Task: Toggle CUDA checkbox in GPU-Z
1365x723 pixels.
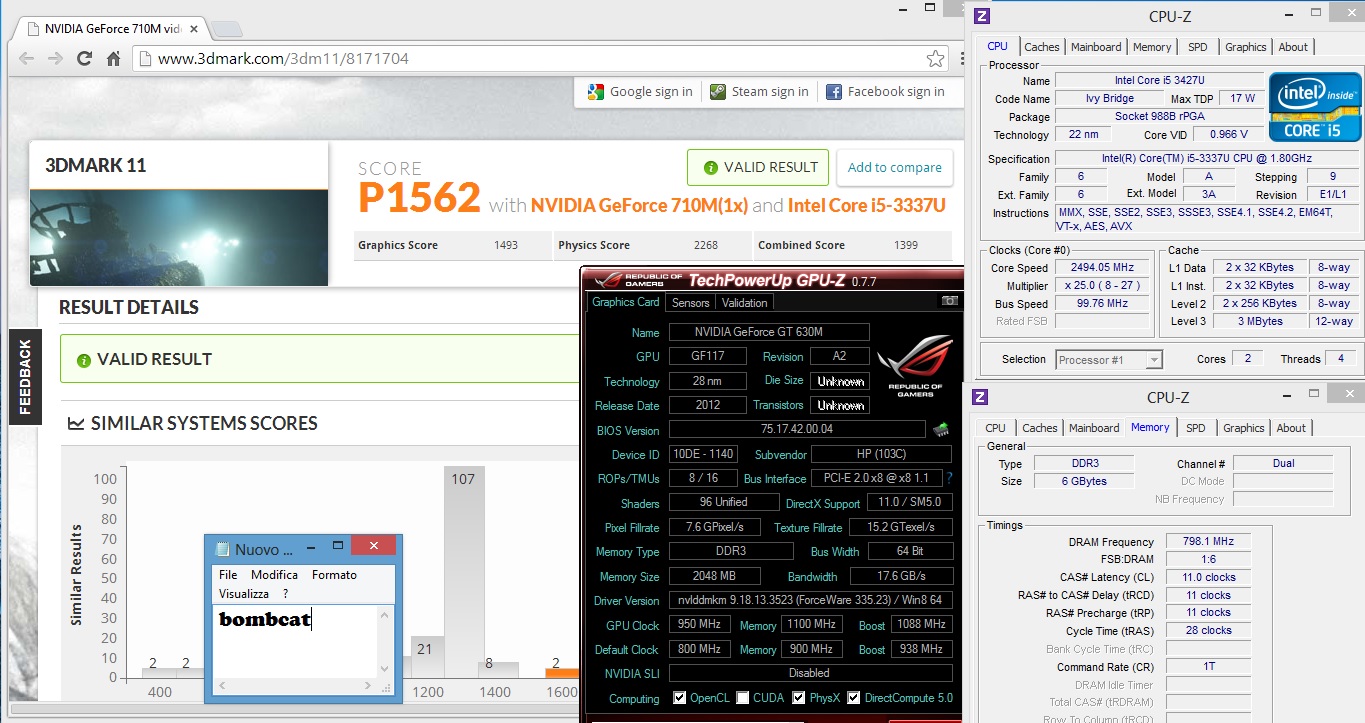Action: 743,698
